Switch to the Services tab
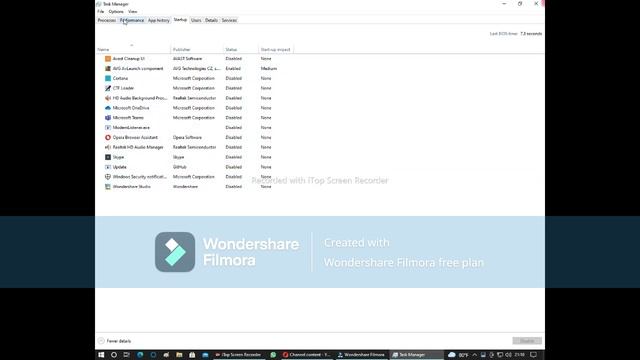640x360 pixels. [x=229, y=20]
